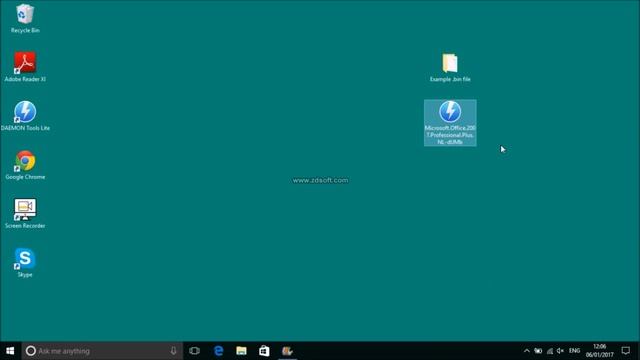This screenshot has height=360, width=640.
Task: Select the Adobe Reader XI shortcut
Action: click(25, 67)
